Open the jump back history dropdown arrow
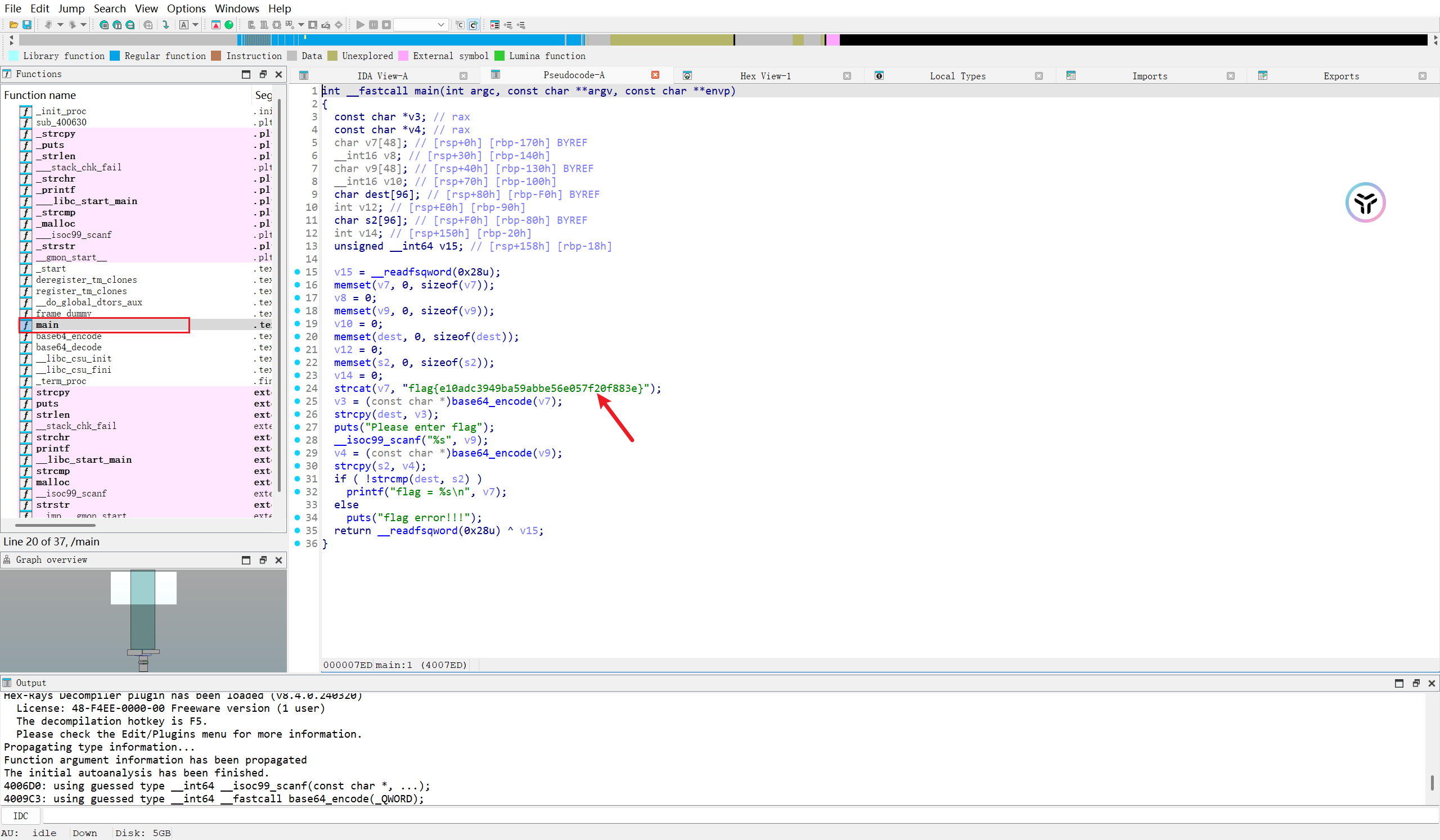The width and height of the screenshot is (1440, 840). (x=60, y=25)
